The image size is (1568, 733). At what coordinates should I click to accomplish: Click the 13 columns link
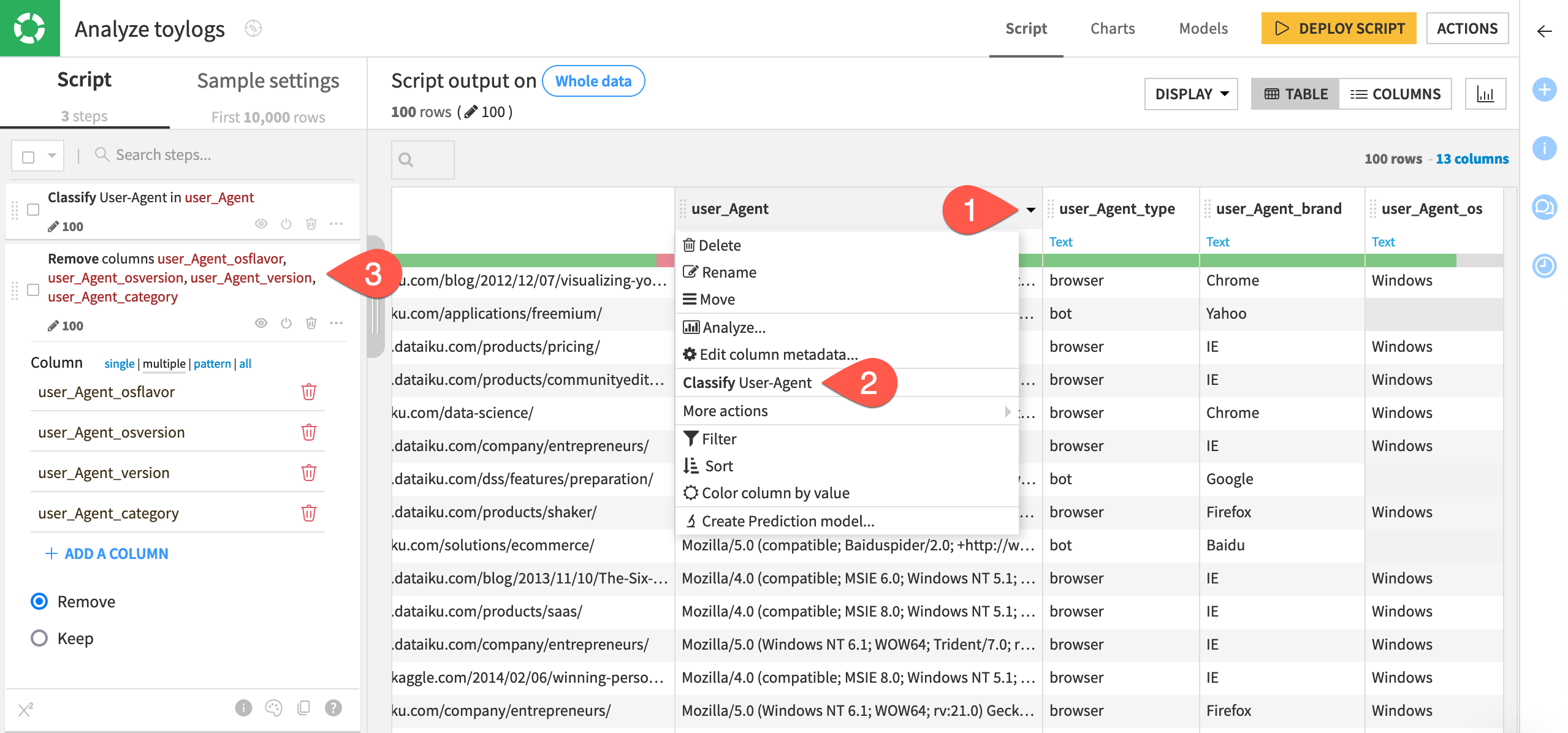[1472, 159]
